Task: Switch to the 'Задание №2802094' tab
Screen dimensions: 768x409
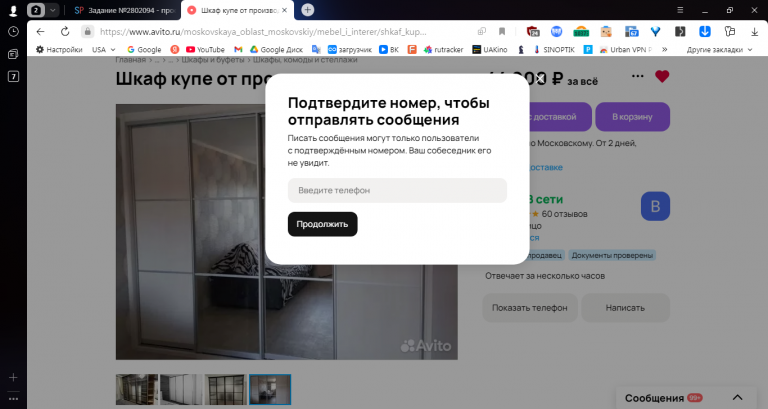Action: pos(124,10)
